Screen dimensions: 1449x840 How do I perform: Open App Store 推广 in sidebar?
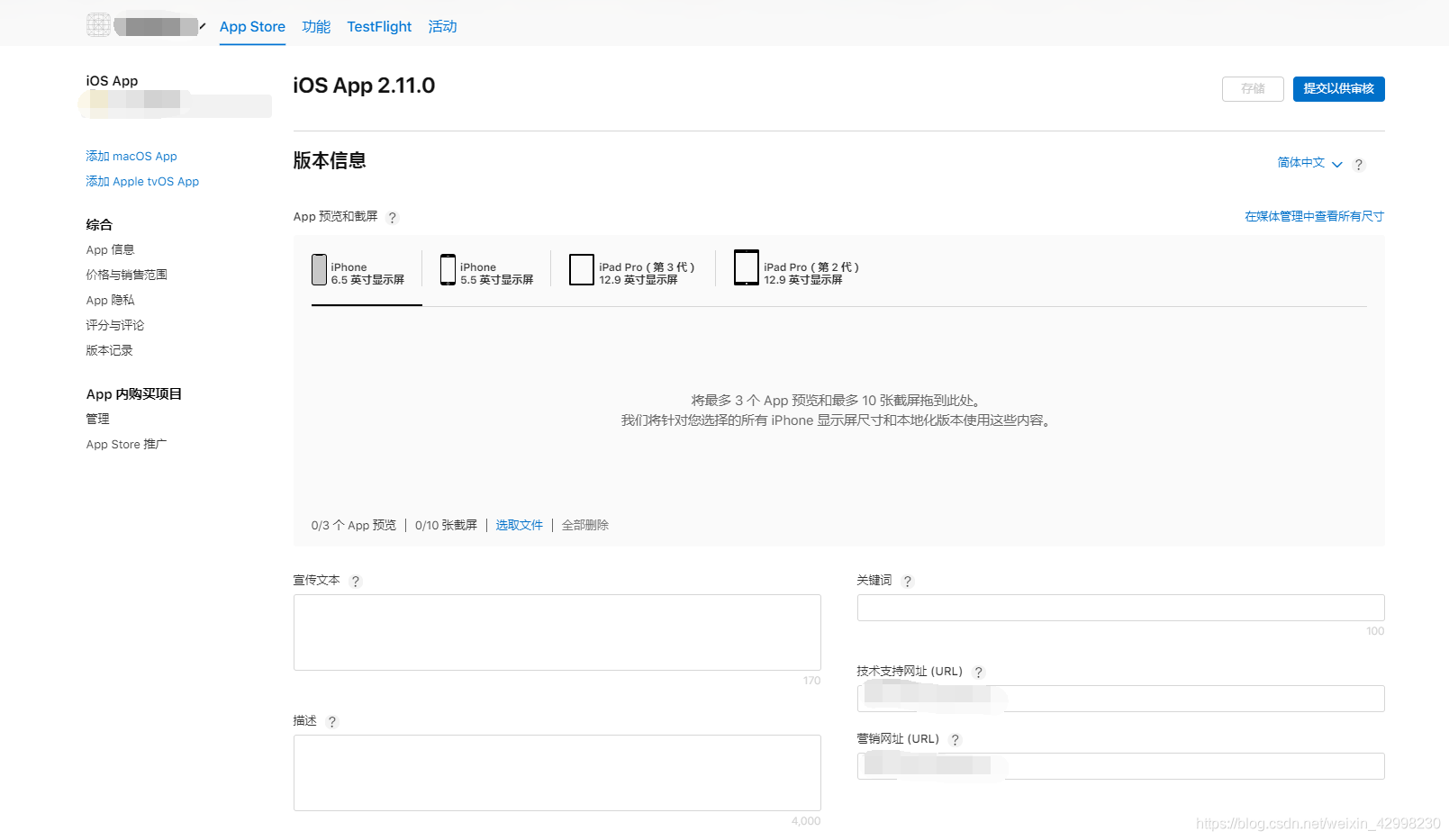click(126, 444)
